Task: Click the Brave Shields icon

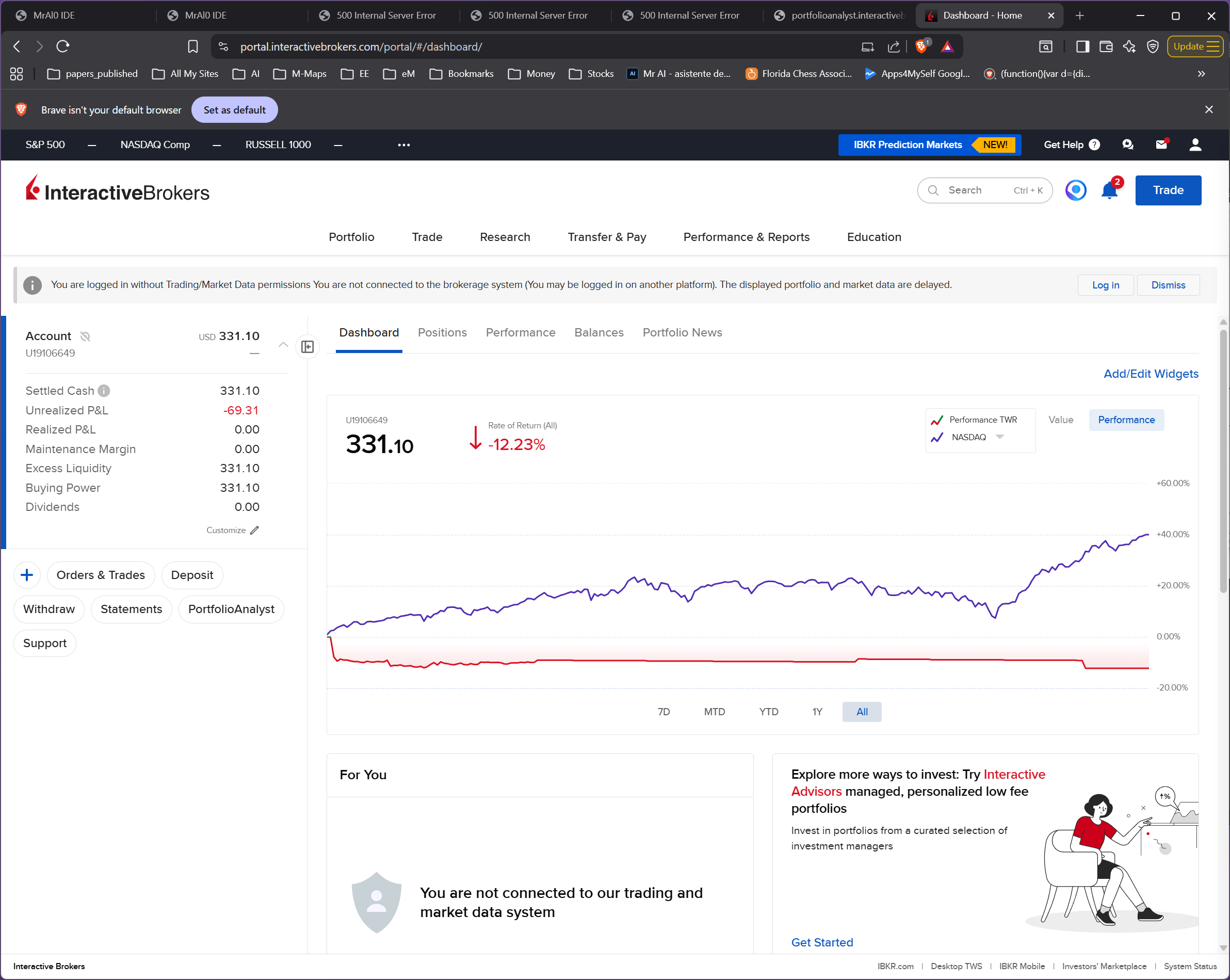Action: point(921,46)
